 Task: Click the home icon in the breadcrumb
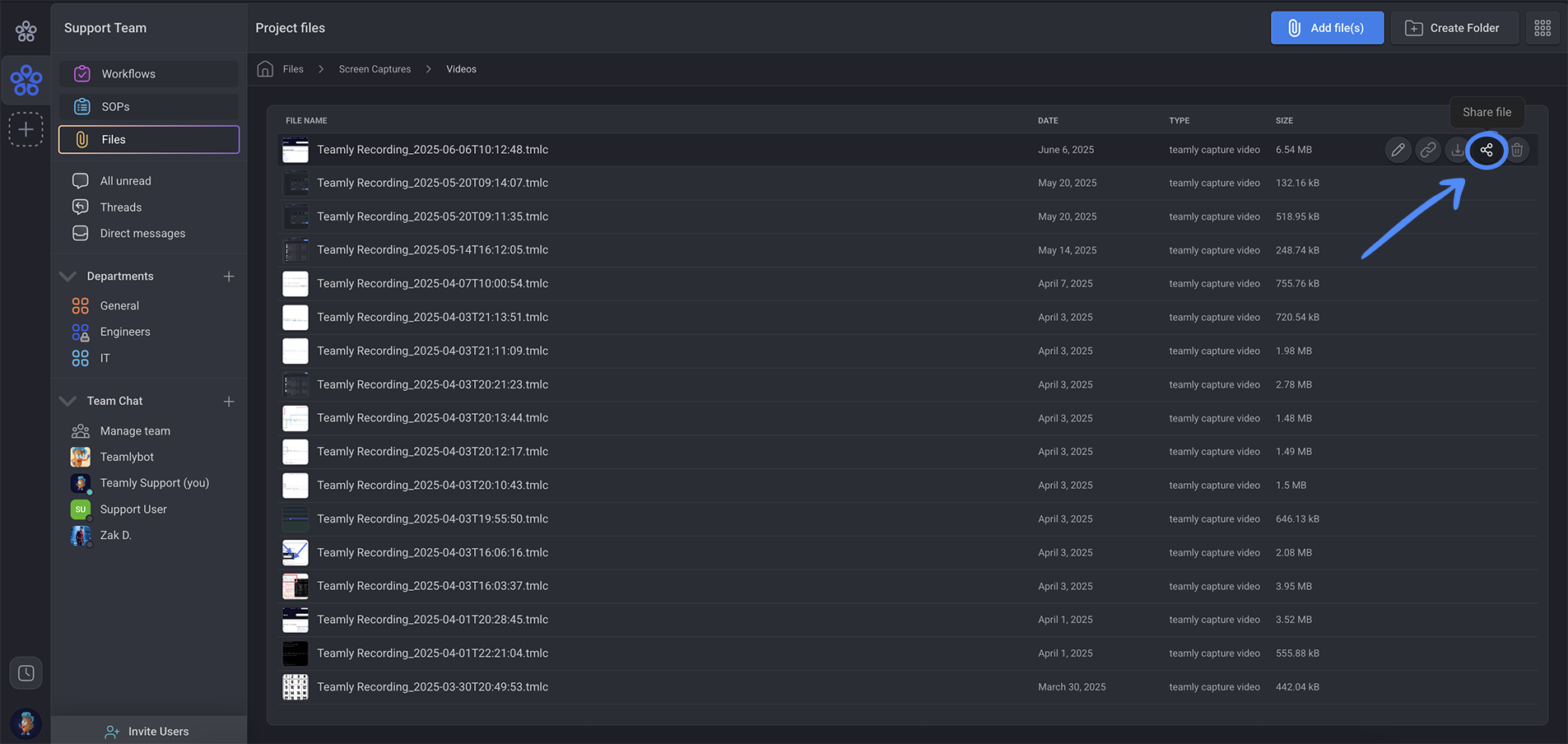[265, 69]
